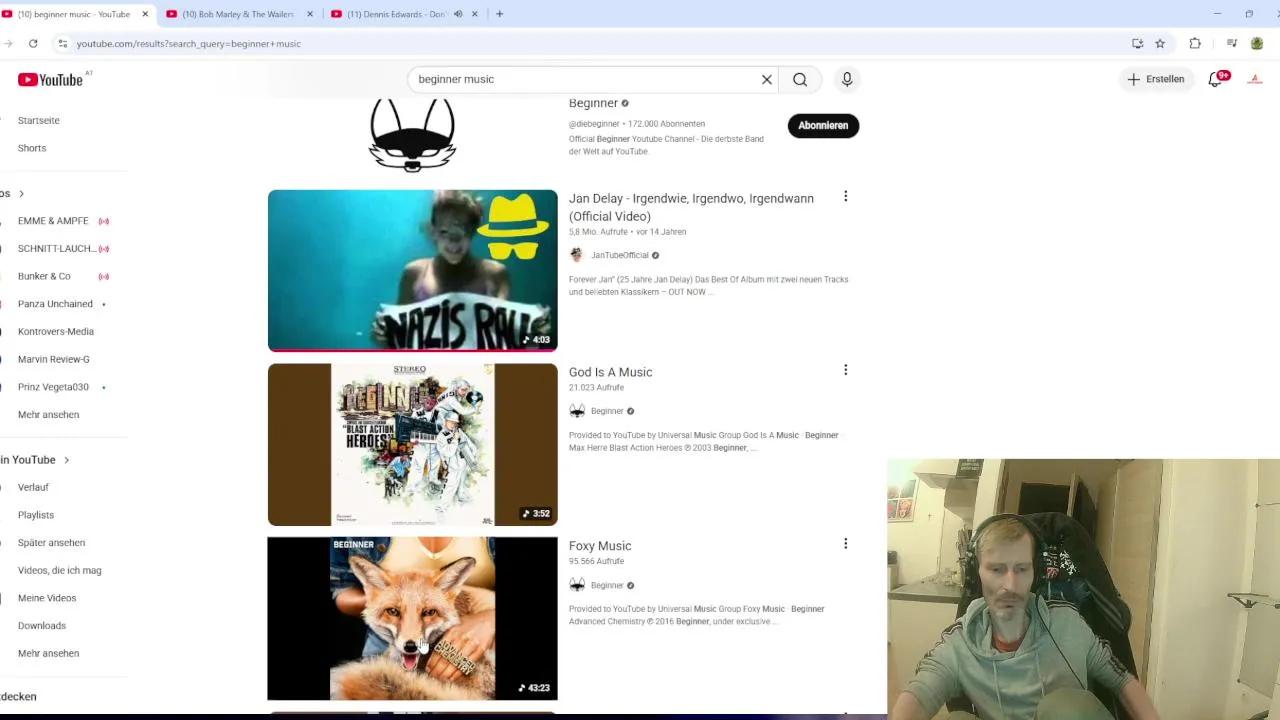Screen dimensions: 1280x720
Task: Click install app icon in address bar
Action: pyautogui.click(x=1138, y=43)
